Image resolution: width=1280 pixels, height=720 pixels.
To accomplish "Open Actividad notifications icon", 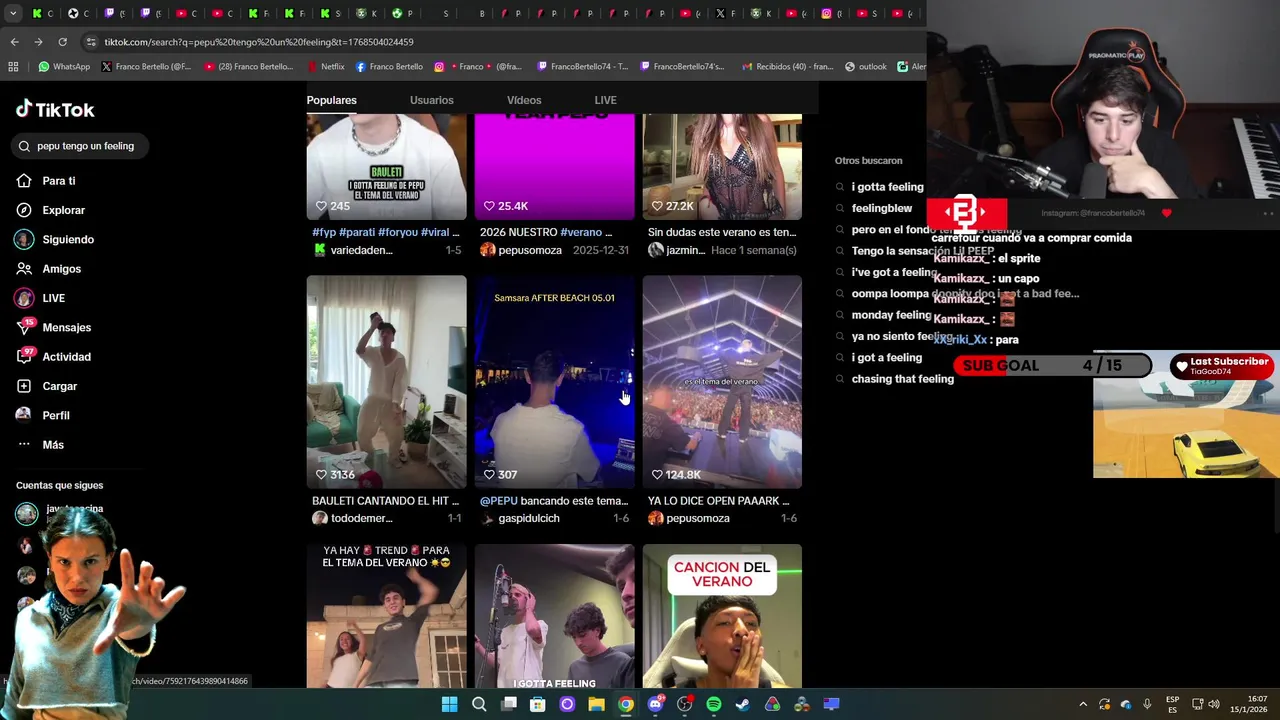I will [x=25, y=356].
